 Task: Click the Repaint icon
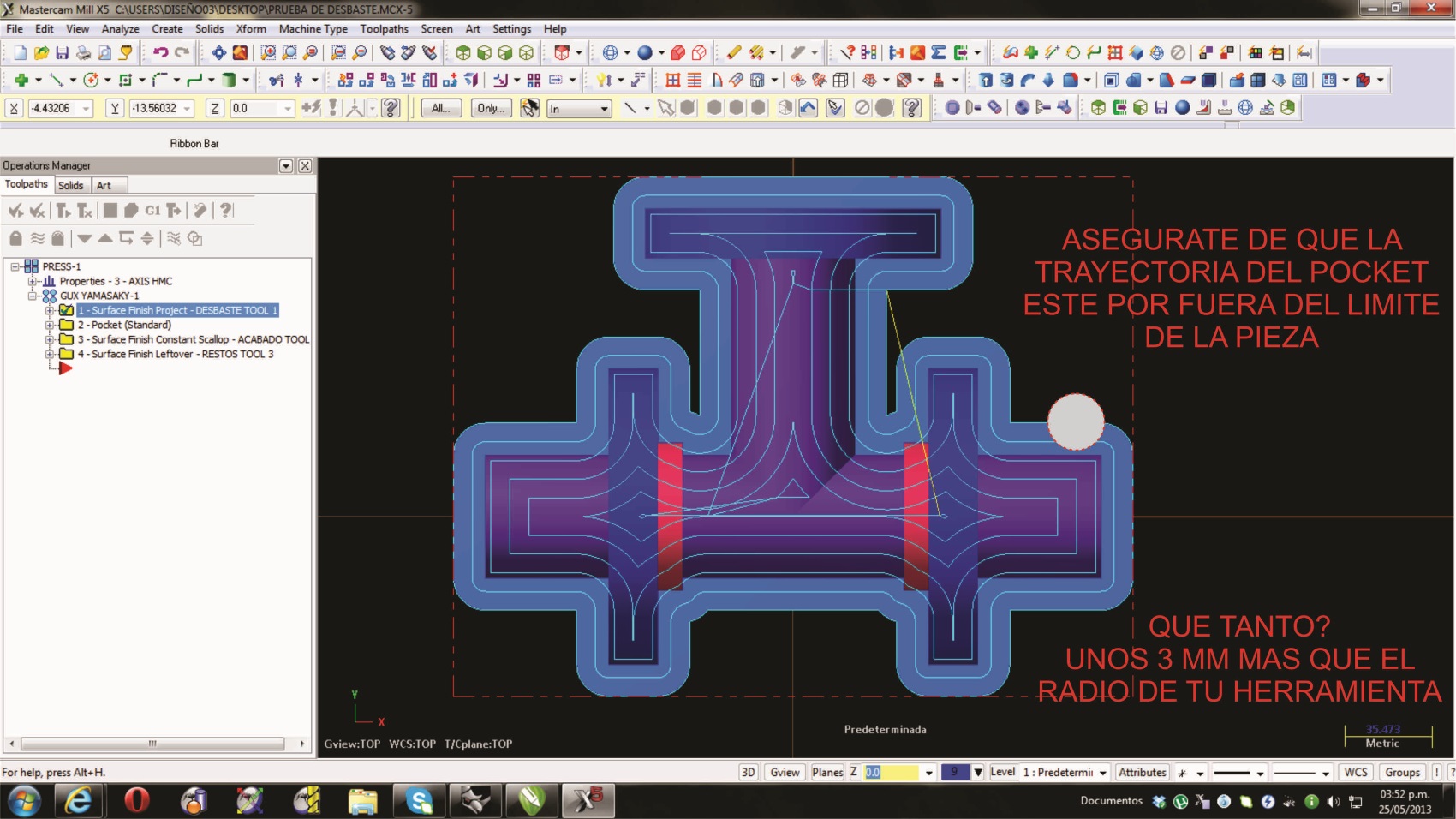click(241, 53)
